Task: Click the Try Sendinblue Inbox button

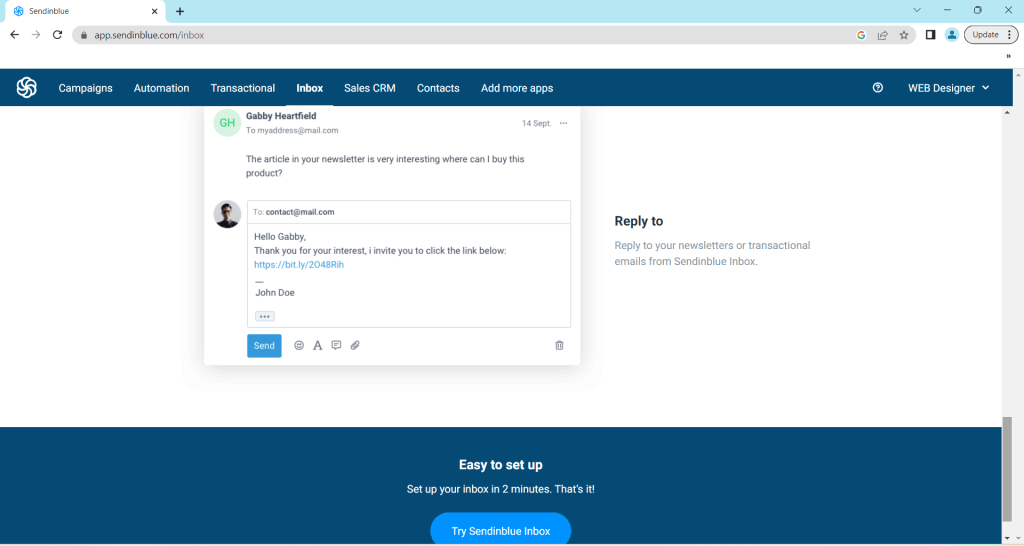Action: click(x=500, y=530)
